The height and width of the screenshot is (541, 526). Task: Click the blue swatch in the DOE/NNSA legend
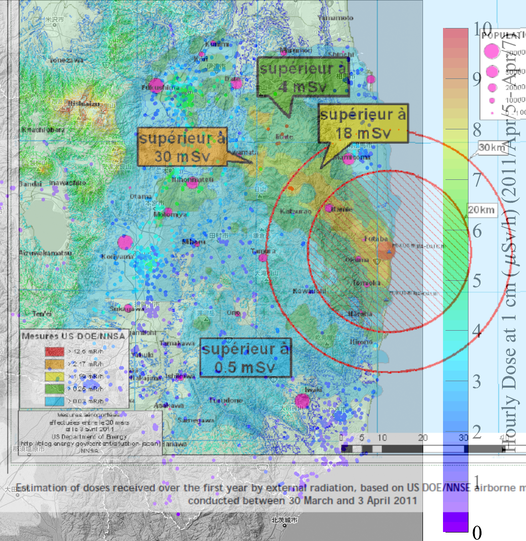pos(54,401)
